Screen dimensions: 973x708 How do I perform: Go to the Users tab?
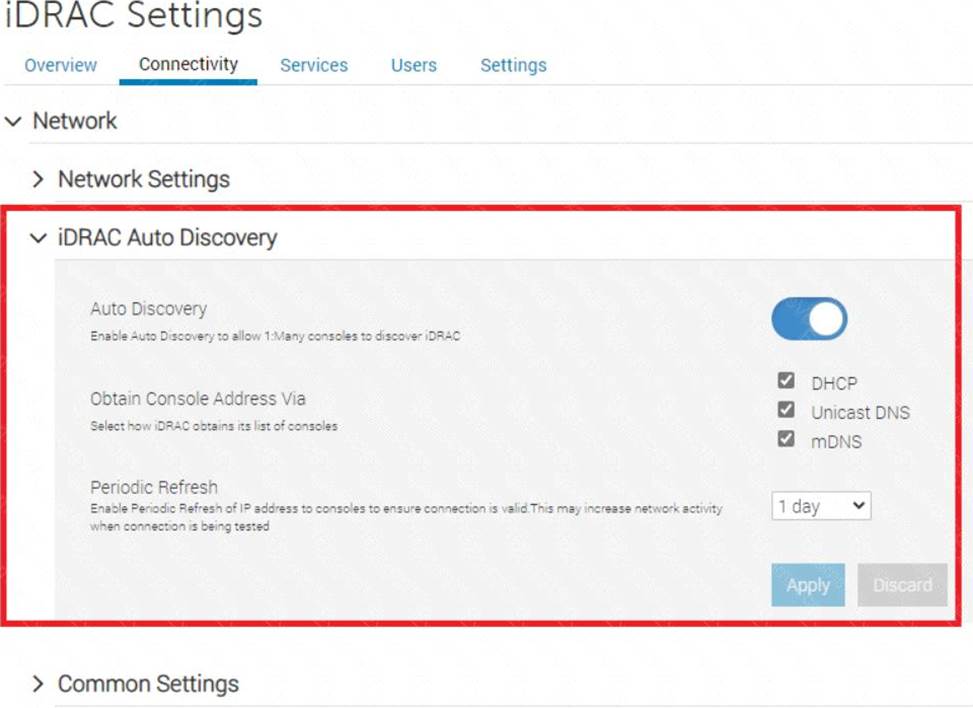point(414,65)
